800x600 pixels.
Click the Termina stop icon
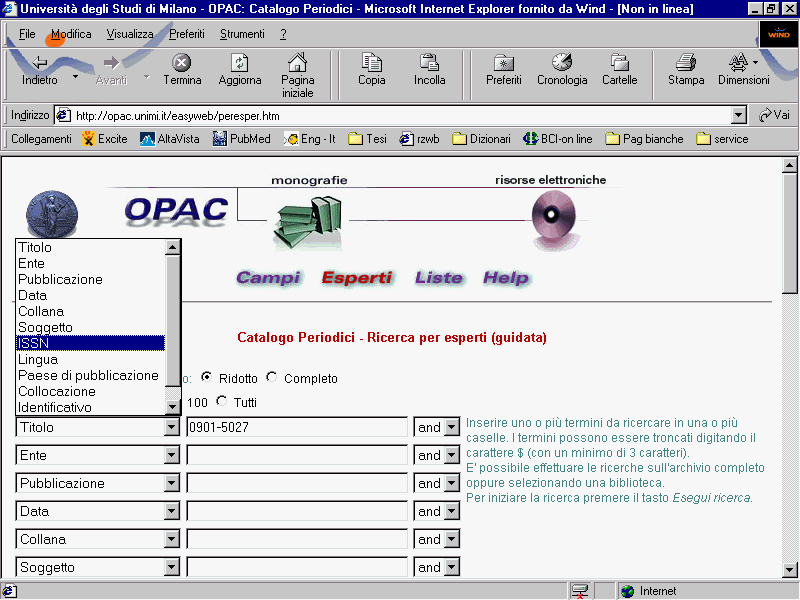[x=182, y=63]
